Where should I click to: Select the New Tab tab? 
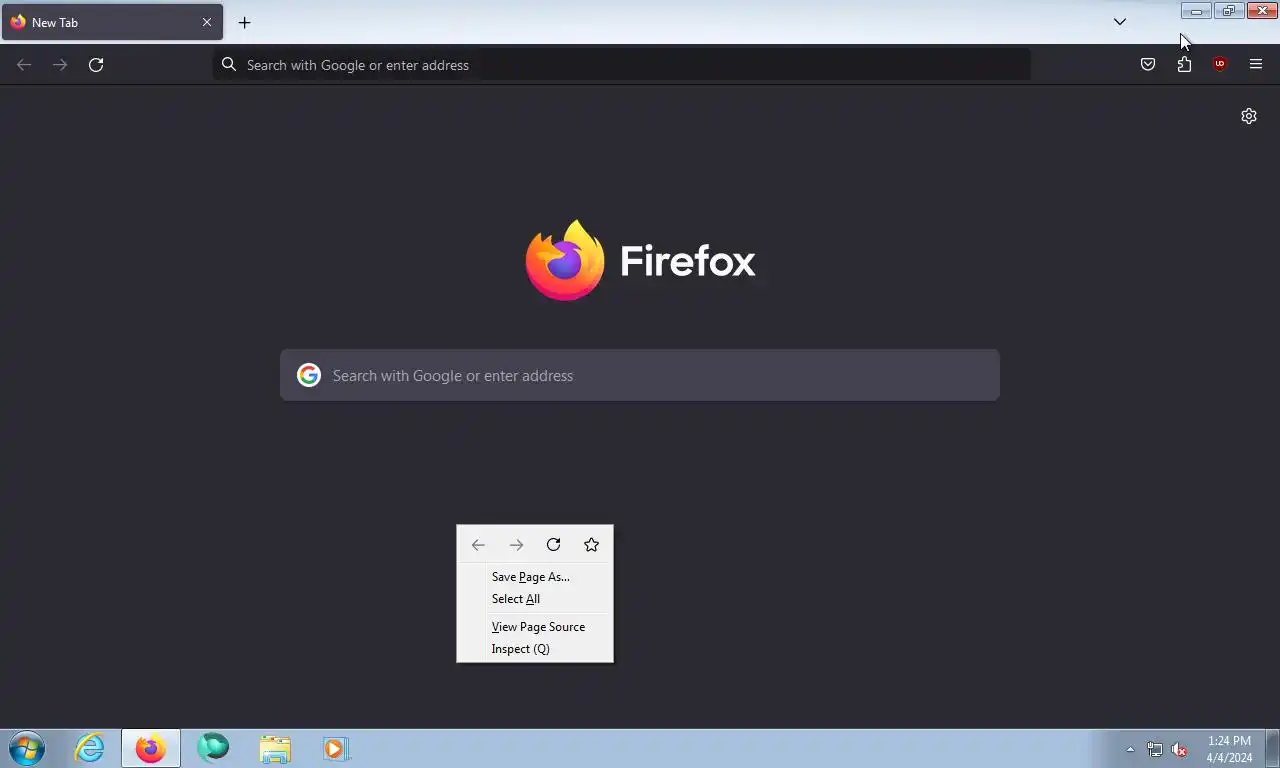click(112, 22)
